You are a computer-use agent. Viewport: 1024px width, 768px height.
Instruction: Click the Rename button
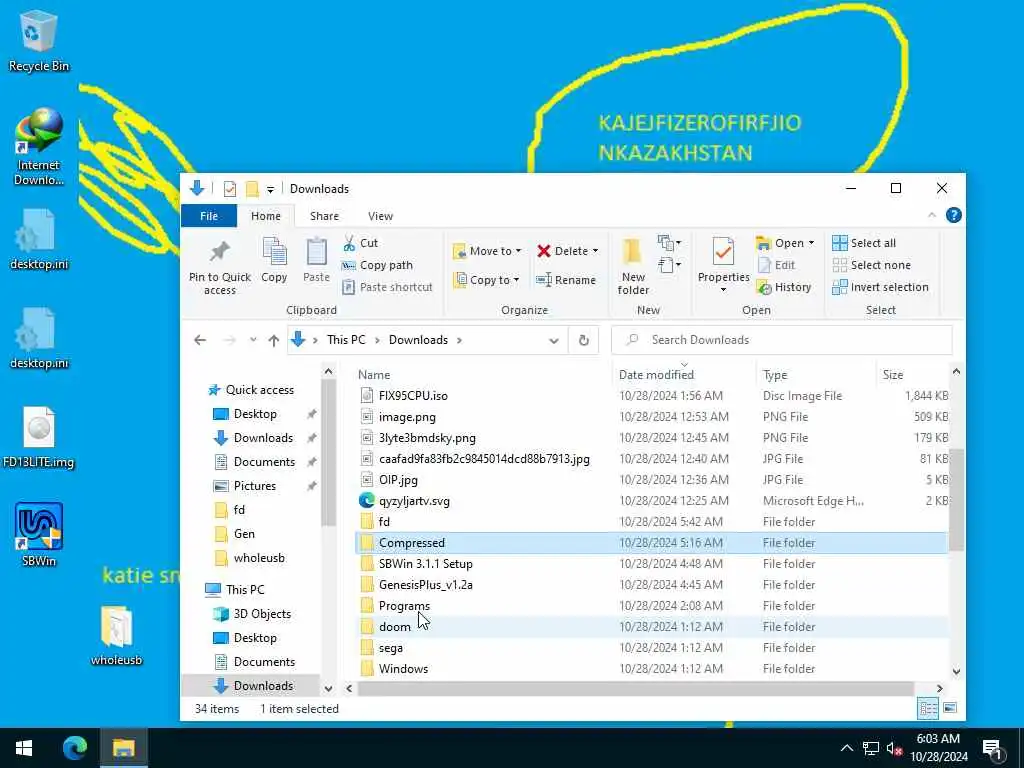[x=566, y=280]
